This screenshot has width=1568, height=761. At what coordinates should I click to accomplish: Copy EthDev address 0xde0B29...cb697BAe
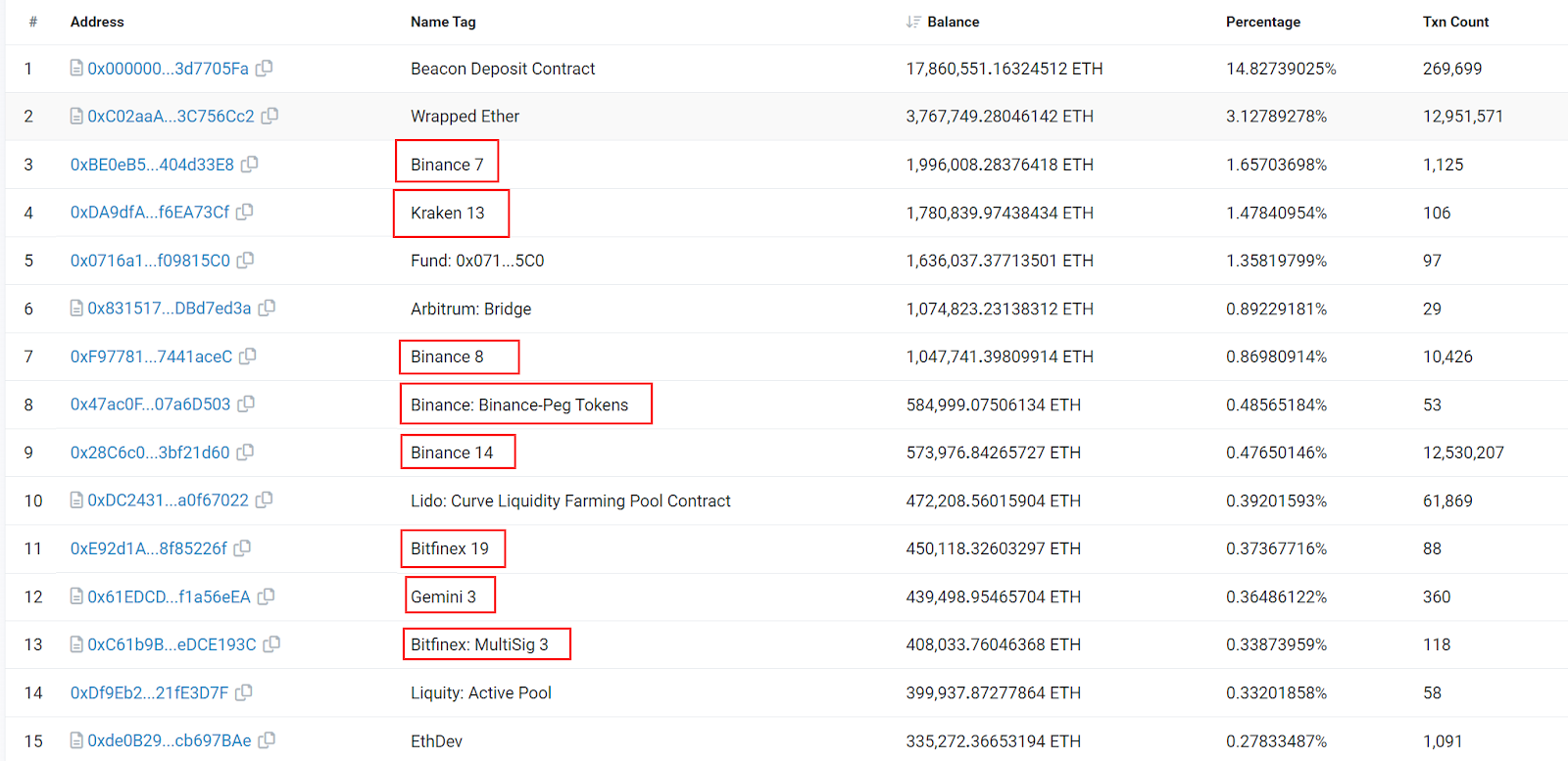(x=267, y=739)
